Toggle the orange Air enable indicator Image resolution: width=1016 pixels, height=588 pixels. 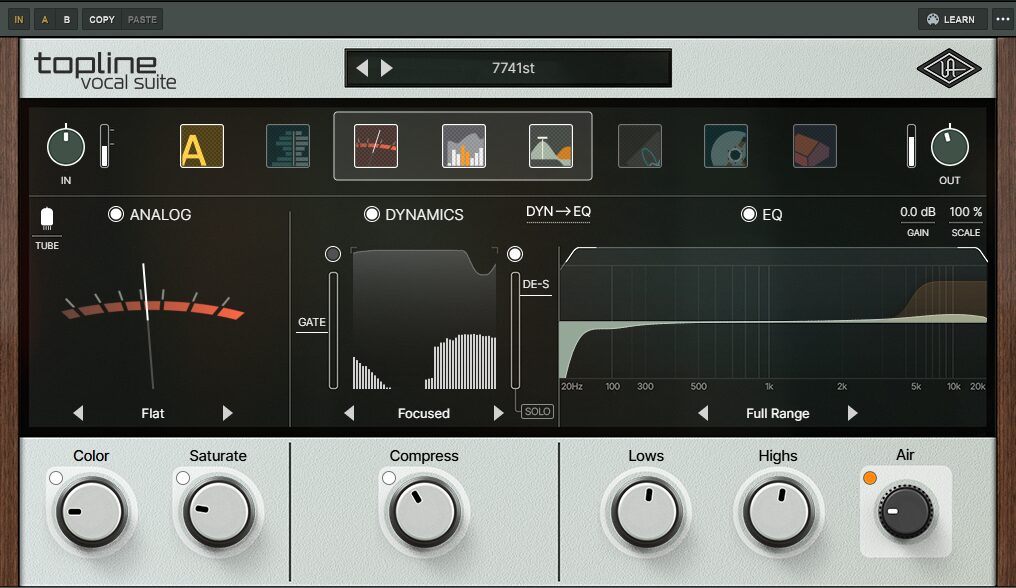870,478
